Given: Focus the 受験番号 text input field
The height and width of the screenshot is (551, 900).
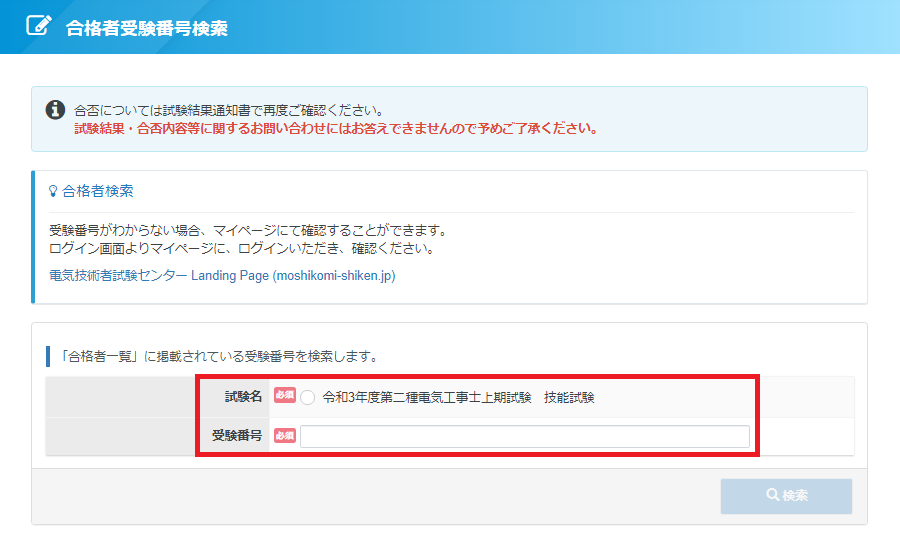Looking at the screenshot, I should click(x=524, y=436).
